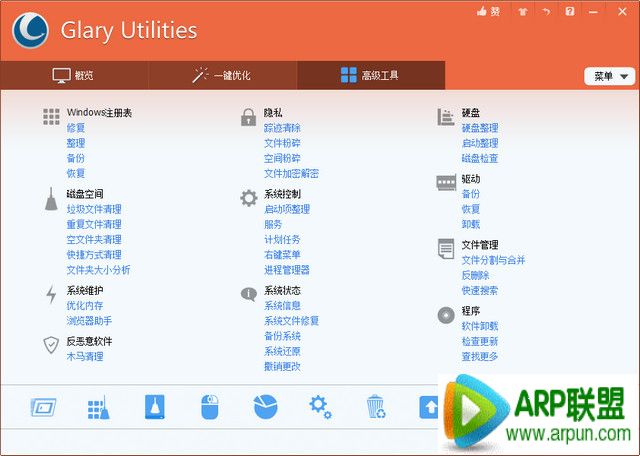This screenshot has width=640, height=456.
Task: Open 启动项整理 link
Action: (287, 209)
